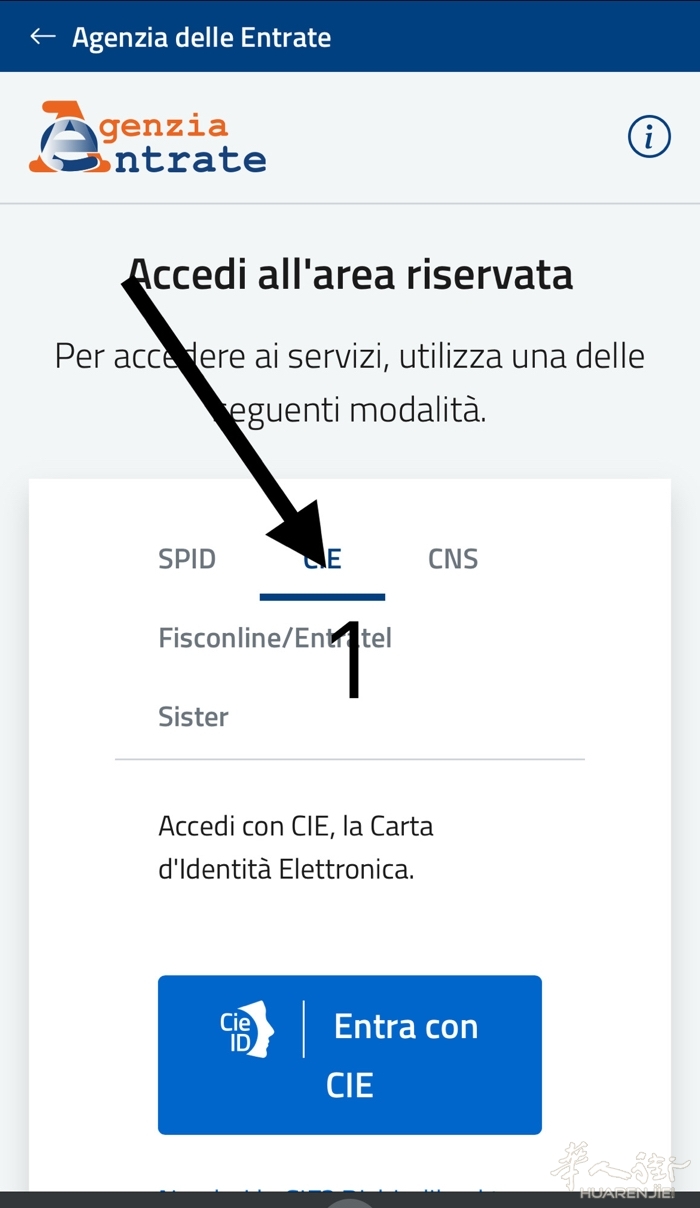
Task: Tap the CieID face icon
Action: [247, 1029]
